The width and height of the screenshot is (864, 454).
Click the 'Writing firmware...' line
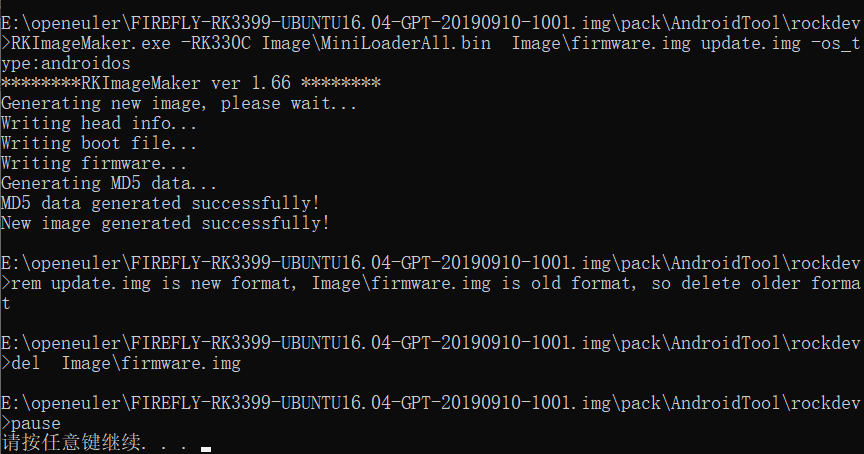point(94,163)
